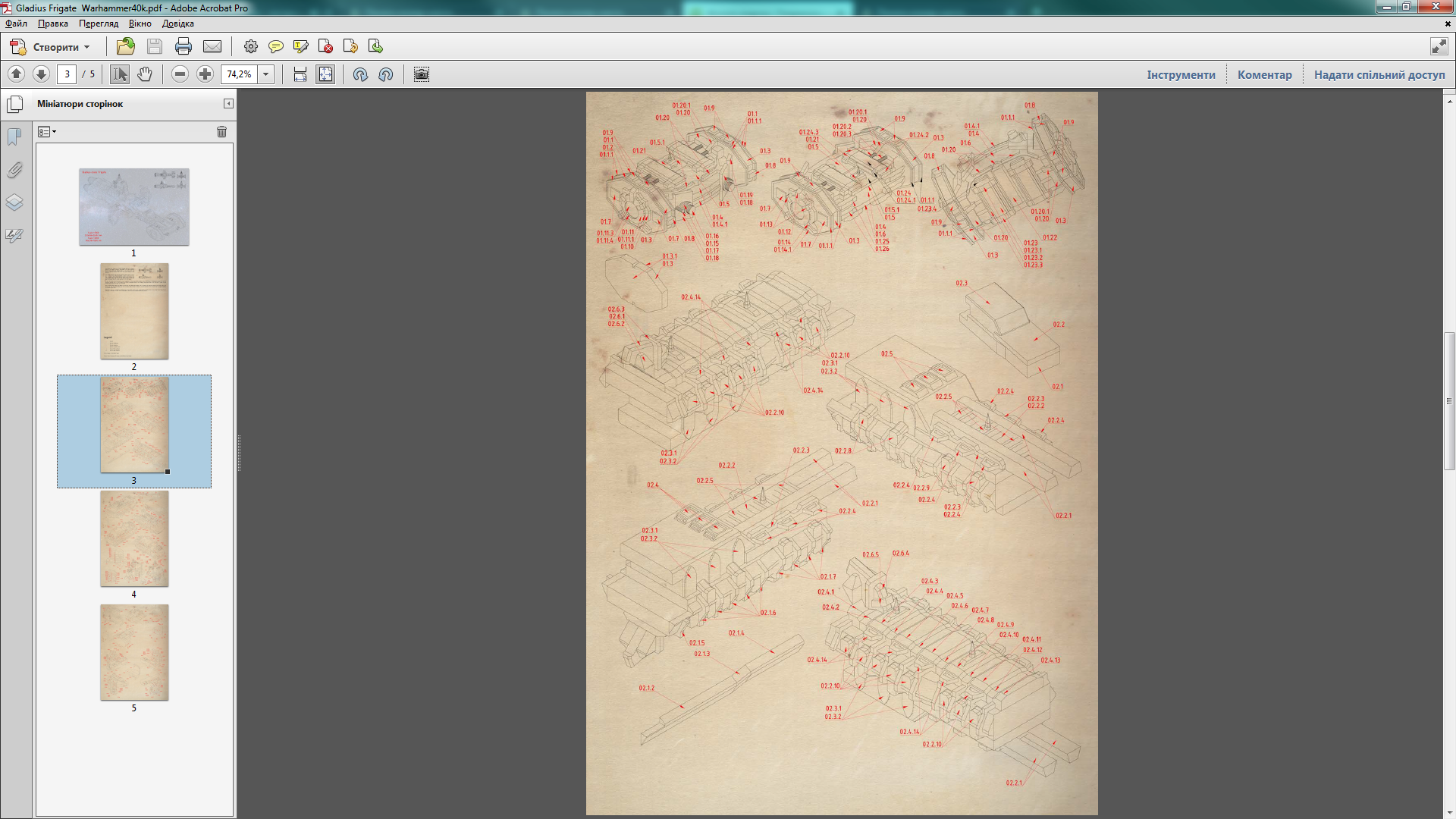Print the document using printer icon
Image resolution: width=1456 pixels, height=819 pixels.
point(184,46)
